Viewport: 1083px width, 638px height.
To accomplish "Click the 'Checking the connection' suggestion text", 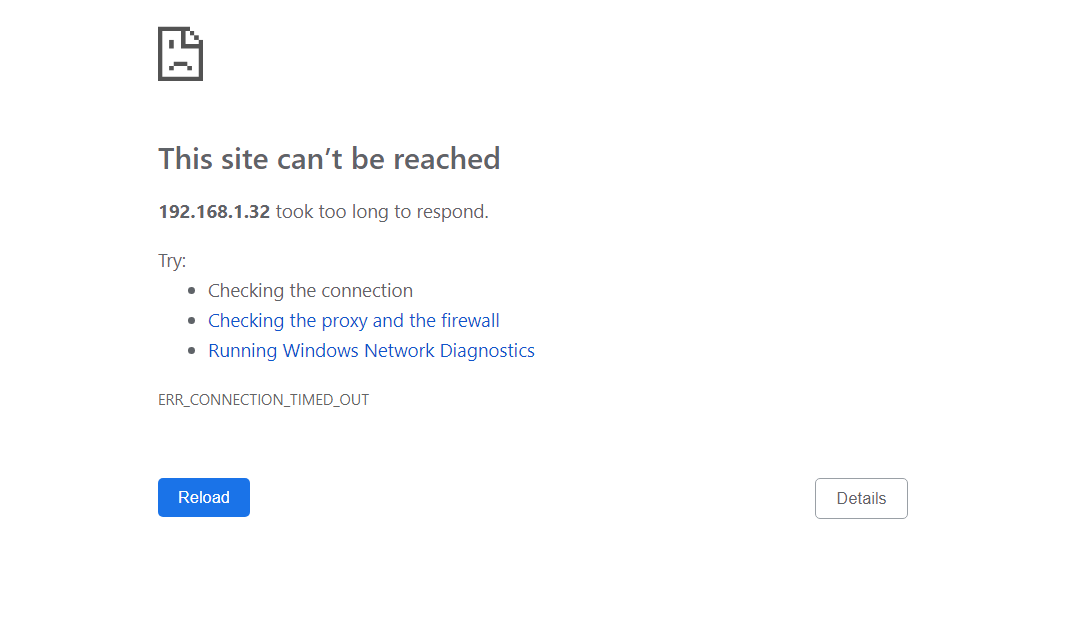I will 310,291.
